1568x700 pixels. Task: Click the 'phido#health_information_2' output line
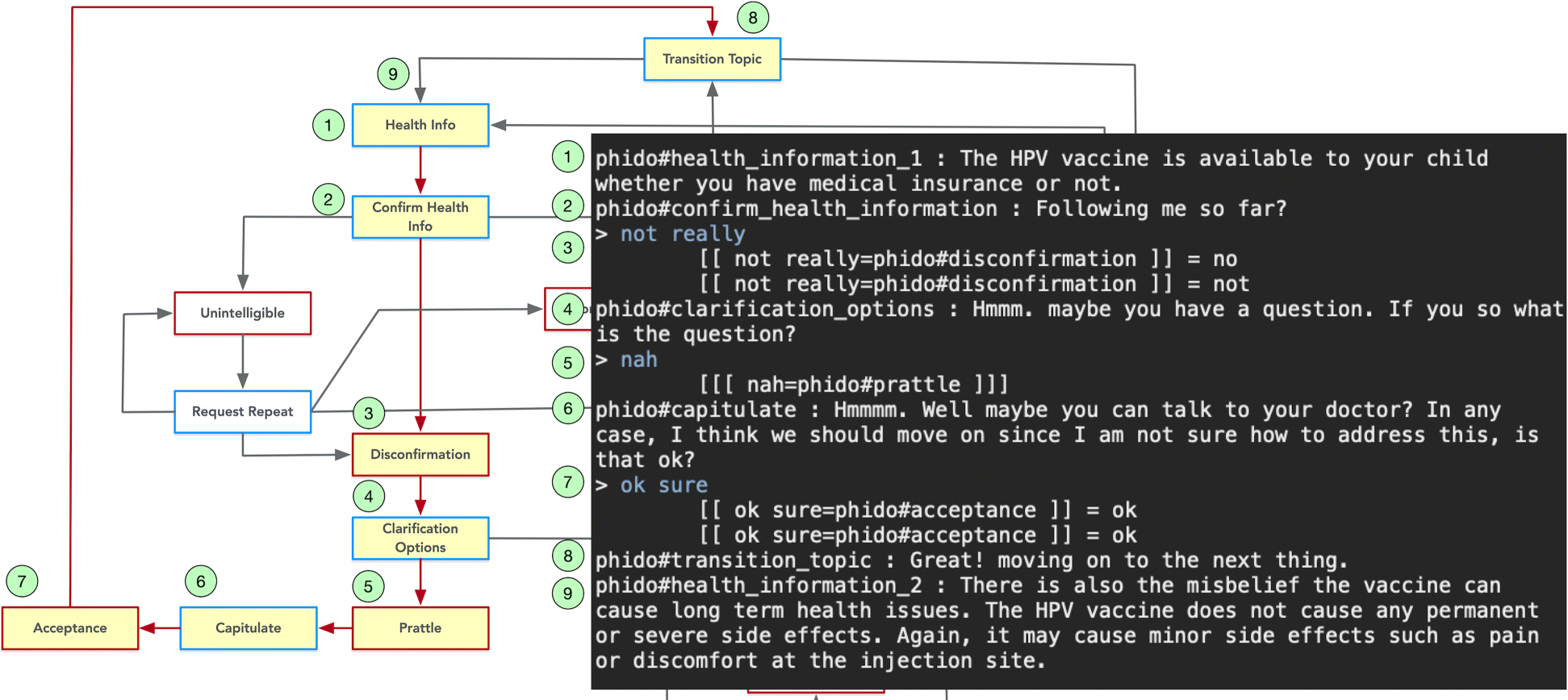pos(1048,585)
